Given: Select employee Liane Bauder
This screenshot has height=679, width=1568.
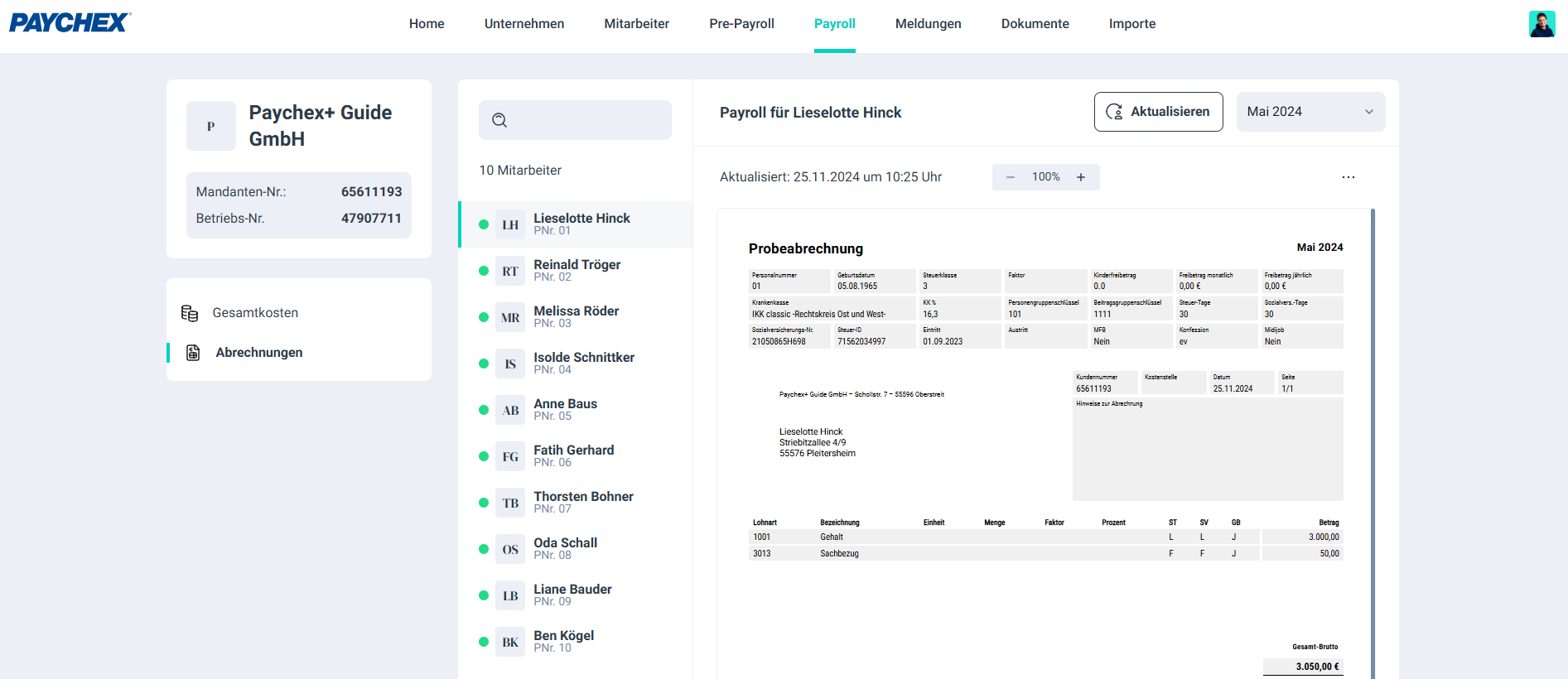Looking at the screenshot, I should 576,595.
